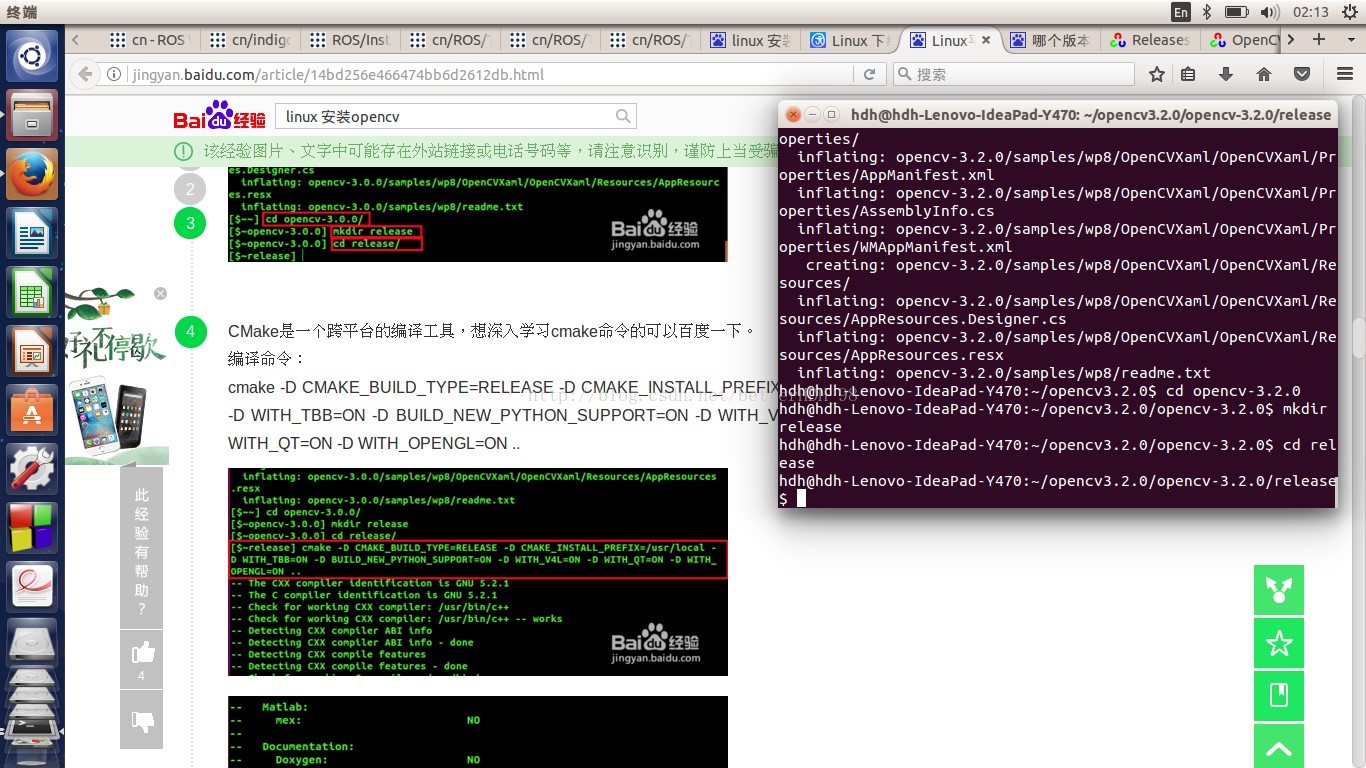Return to top with green arrow button
This screenshot has width=1366, height=768.
(x=1279, y=747)
